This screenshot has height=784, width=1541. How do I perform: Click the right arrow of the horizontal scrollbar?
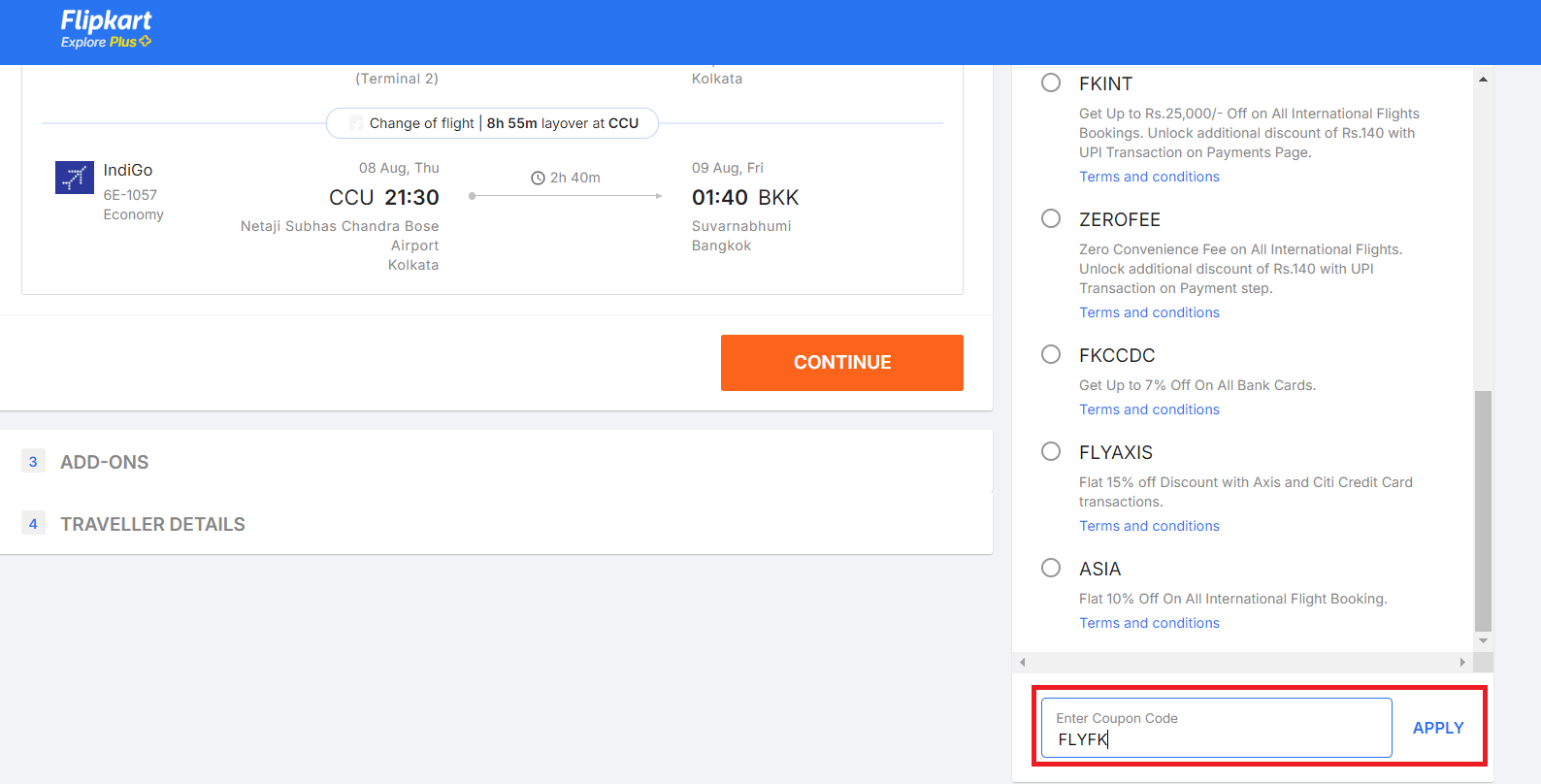point(1462,662)
